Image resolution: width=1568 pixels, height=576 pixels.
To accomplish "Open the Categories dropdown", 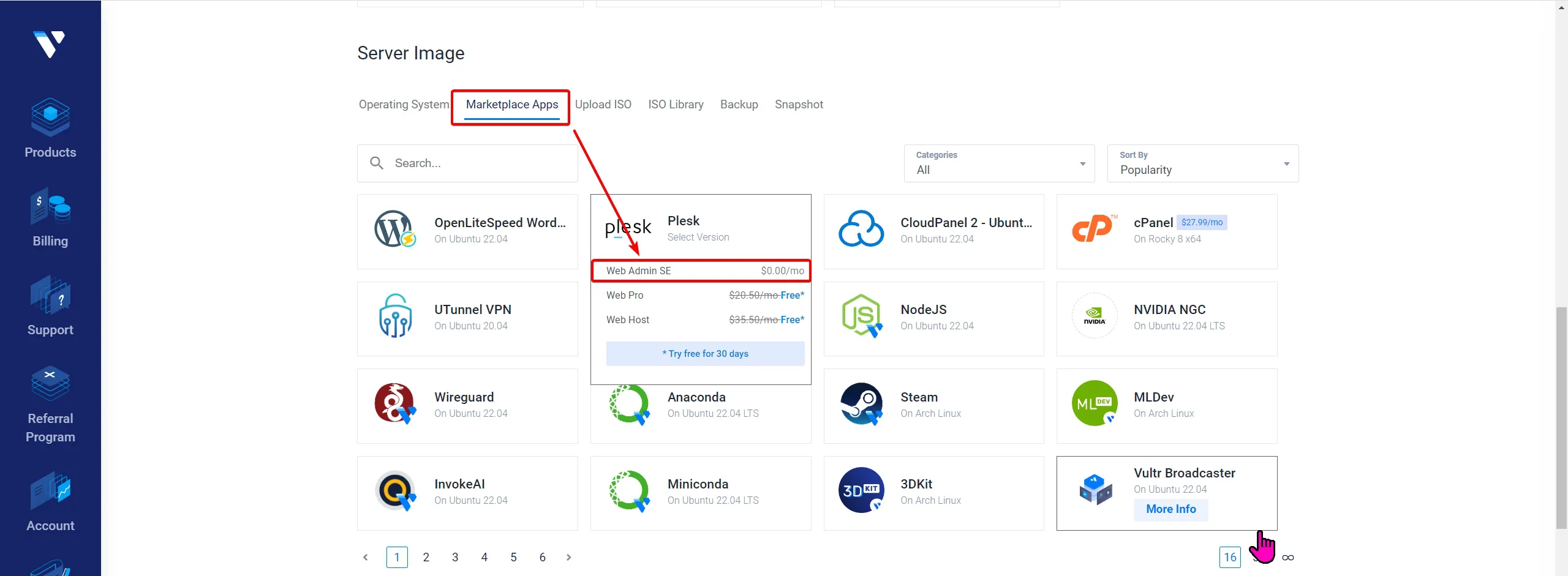I will (x=999, y=163).
